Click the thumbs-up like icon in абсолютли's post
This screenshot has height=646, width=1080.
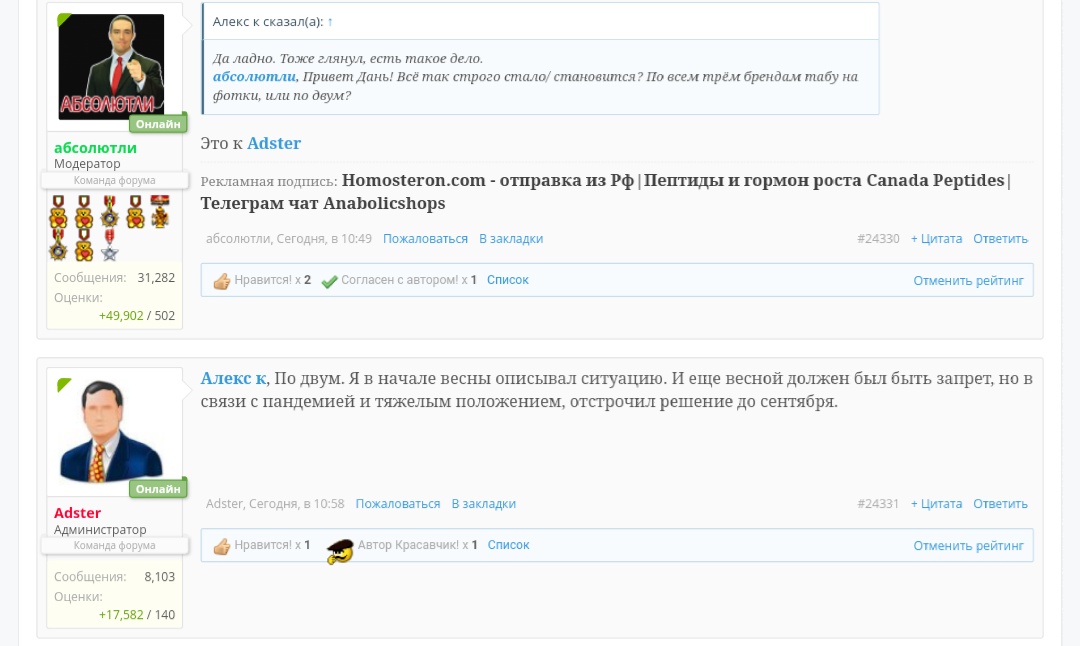click(222, 281)
